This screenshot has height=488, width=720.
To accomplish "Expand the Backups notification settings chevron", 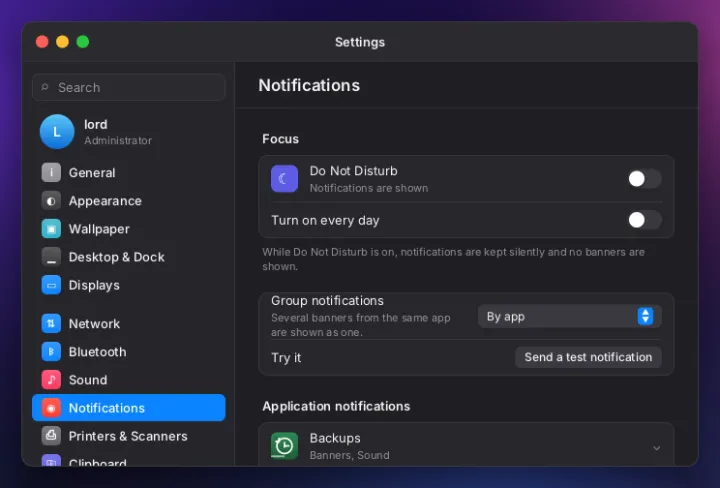I will 657,448.
